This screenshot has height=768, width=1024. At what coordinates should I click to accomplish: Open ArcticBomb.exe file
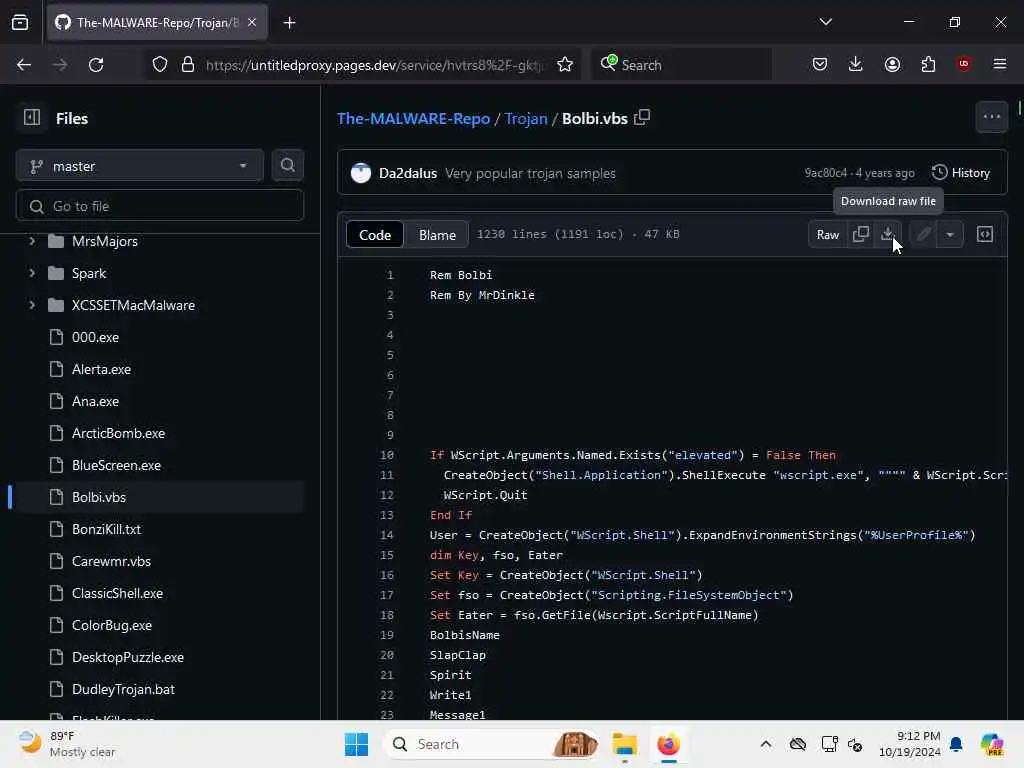(118, 433)
